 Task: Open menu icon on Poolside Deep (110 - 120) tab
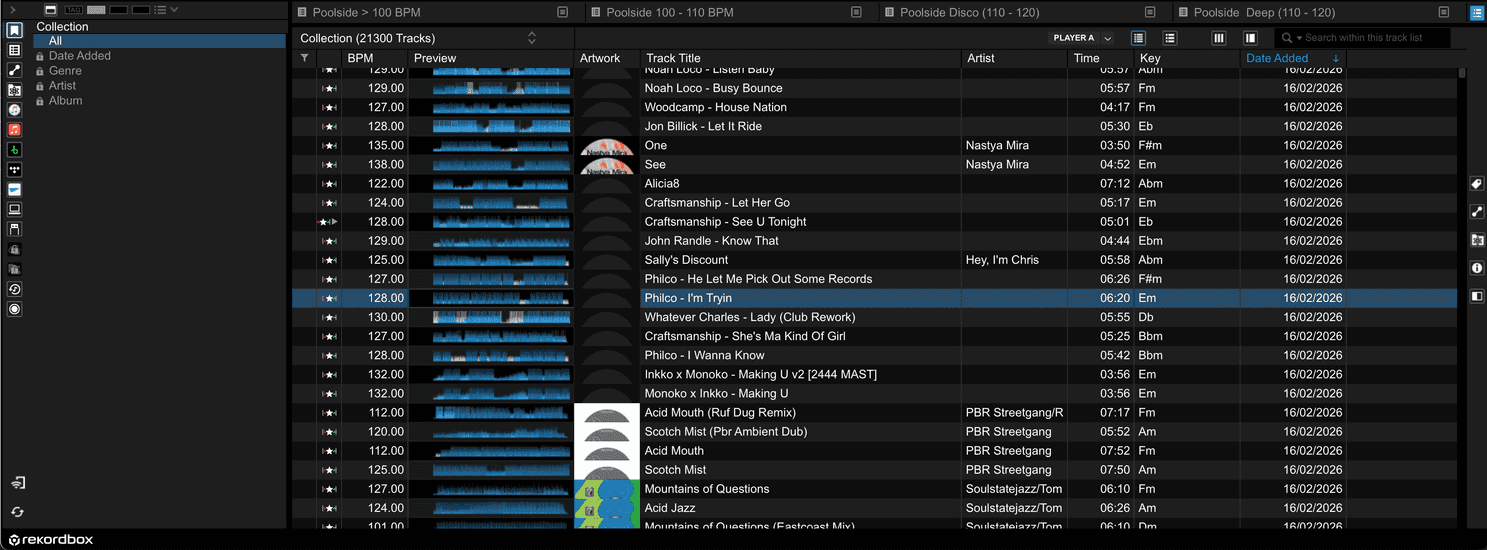[x=1443, y=12]
